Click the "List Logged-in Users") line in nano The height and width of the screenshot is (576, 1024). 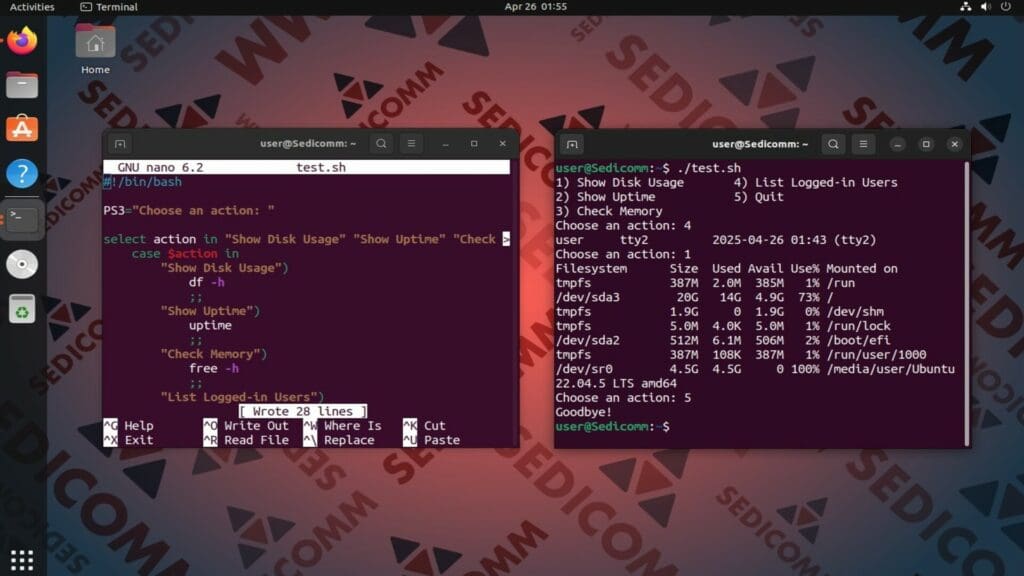coord(242,397)
